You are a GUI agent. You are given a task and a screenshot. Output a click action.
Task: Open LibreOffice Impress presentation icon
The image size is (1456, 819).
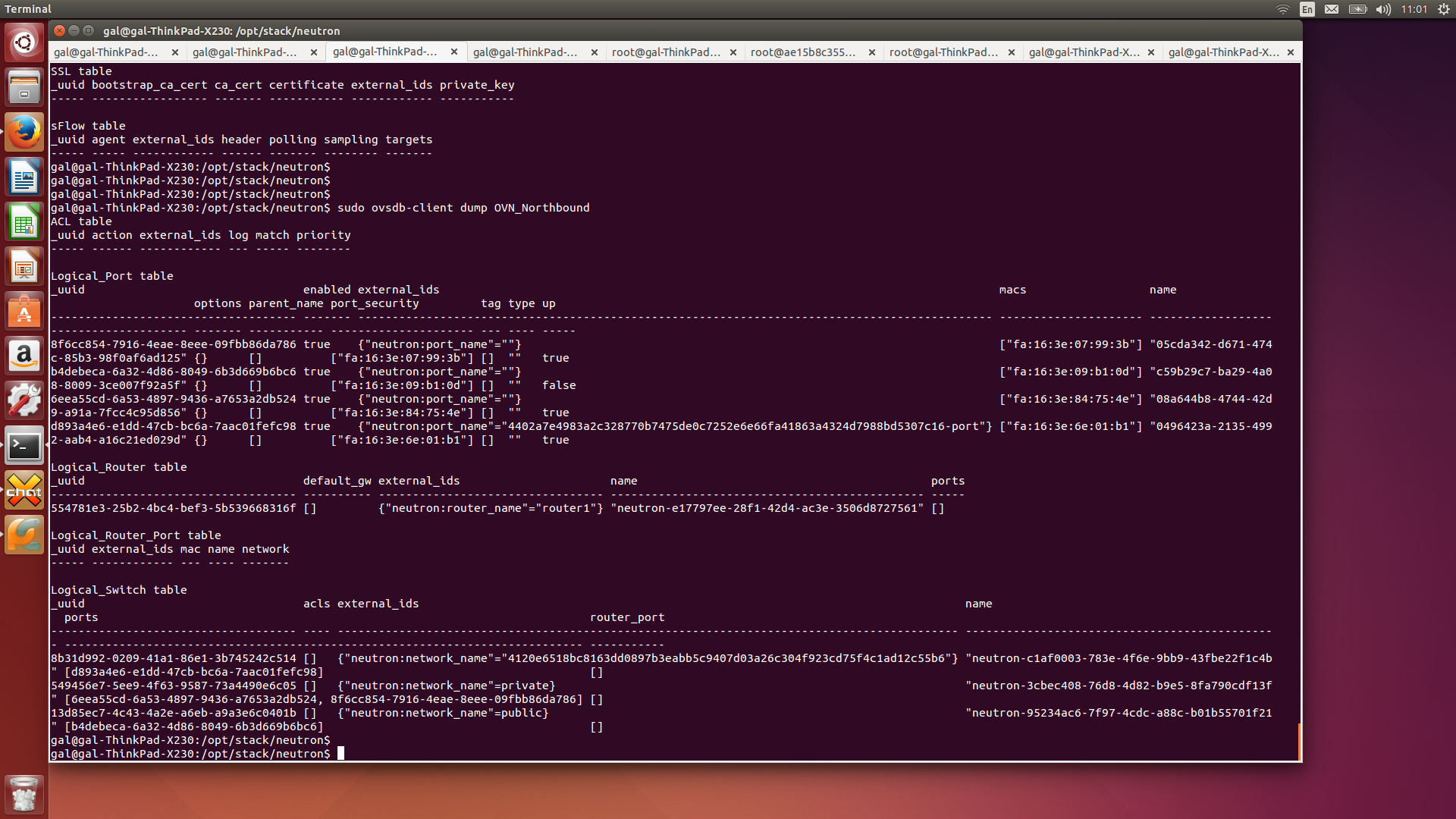(24, 267)
